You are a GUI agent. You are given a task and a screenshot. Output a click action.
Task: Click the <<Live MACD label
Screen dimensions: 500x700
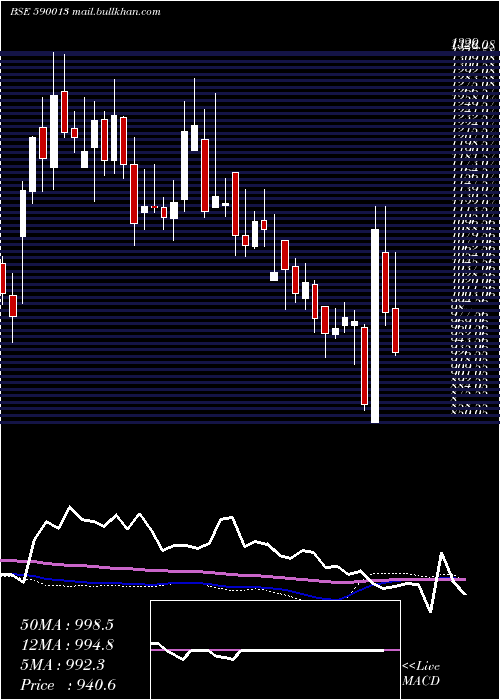(x=421, y=674)
